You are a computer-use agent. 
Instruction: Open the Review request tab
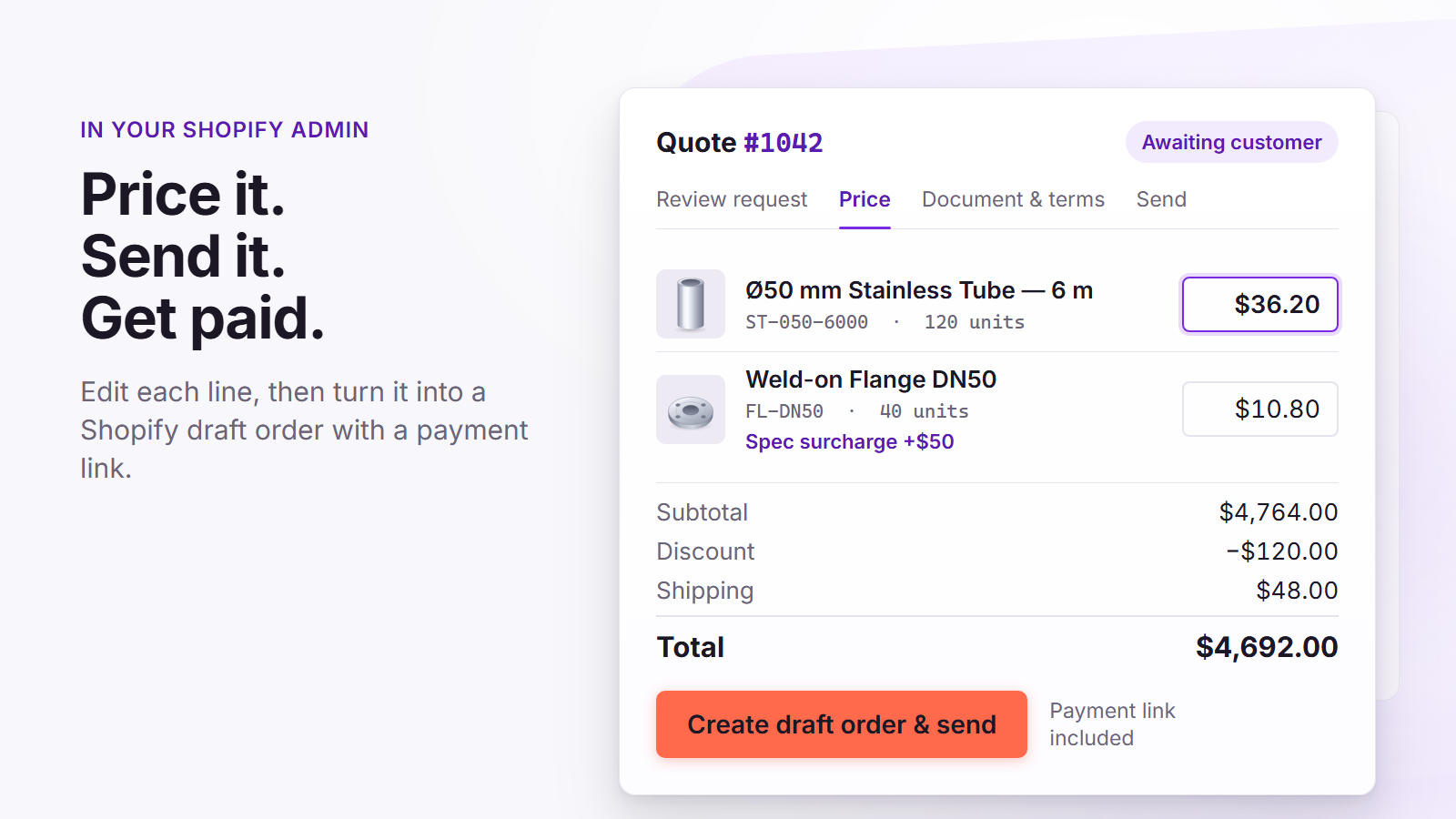(732, 199)
